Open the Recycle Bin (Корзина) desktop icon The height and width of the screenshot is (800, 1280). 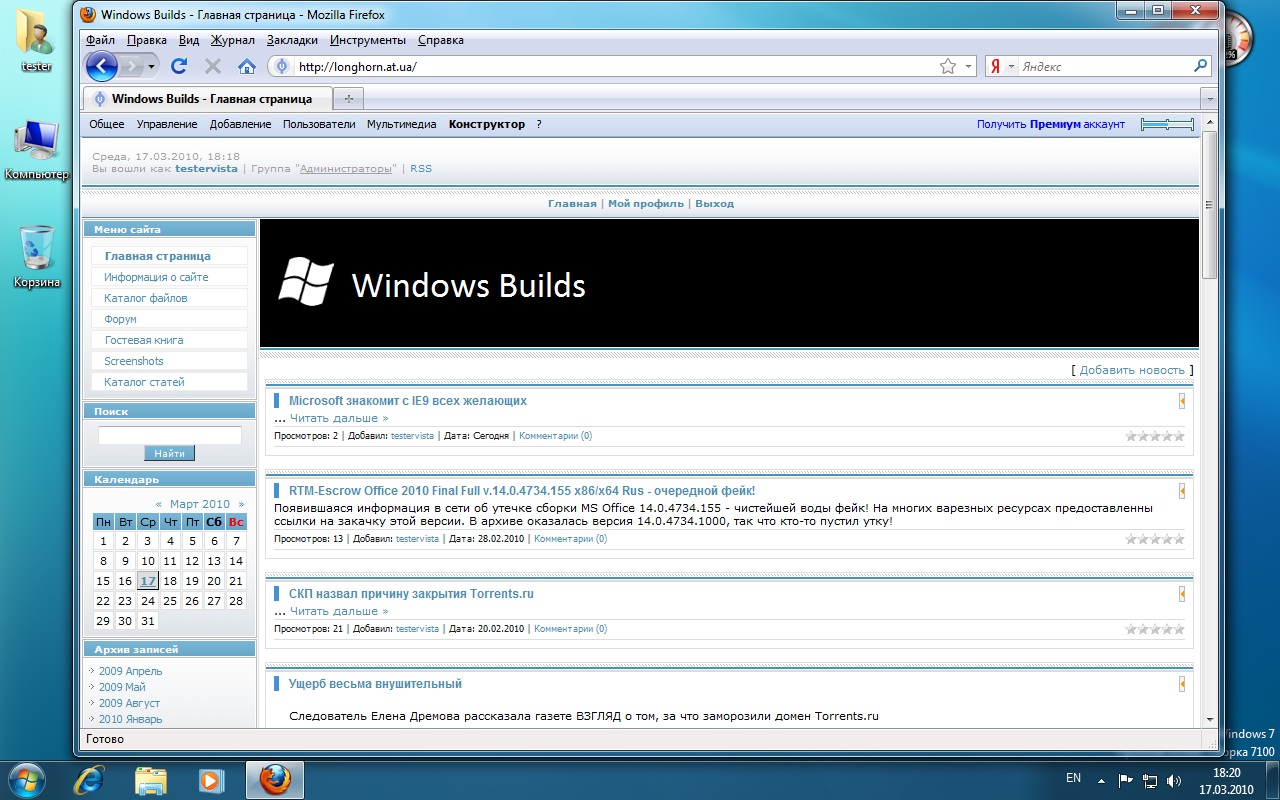(x=37, y=257)
